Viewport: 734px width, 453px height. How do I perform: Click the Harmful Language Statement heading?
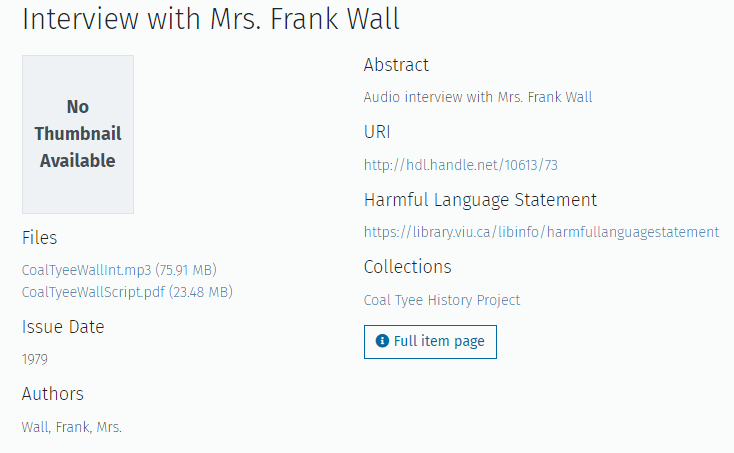[x=480, y=200]
